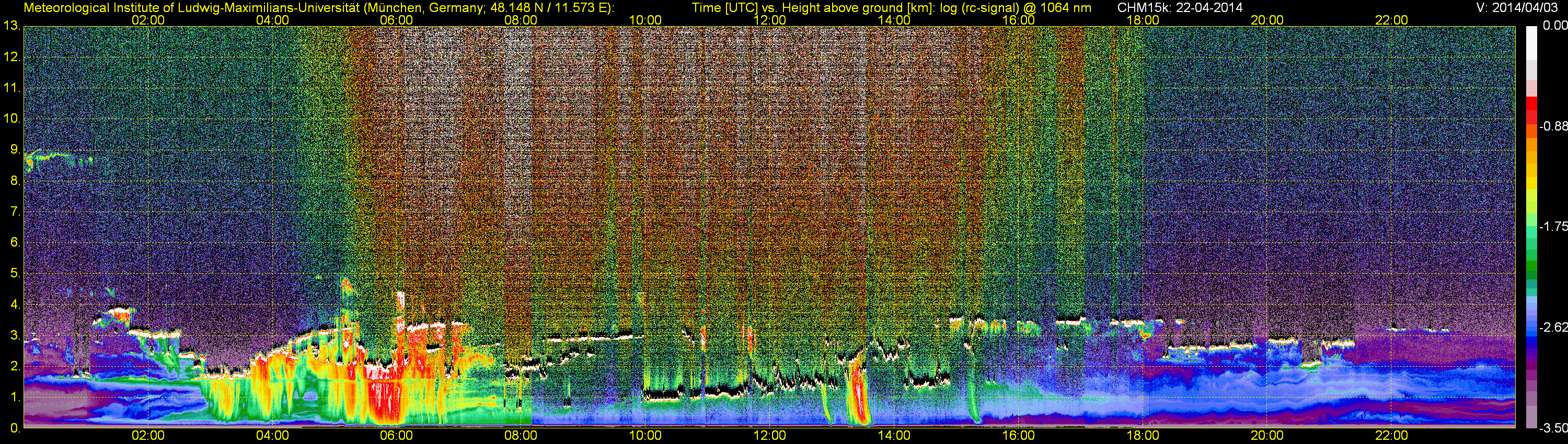Screen dimensions: 1568x444
Task: Select the "12." height axis label
Action: click(11, 57)
